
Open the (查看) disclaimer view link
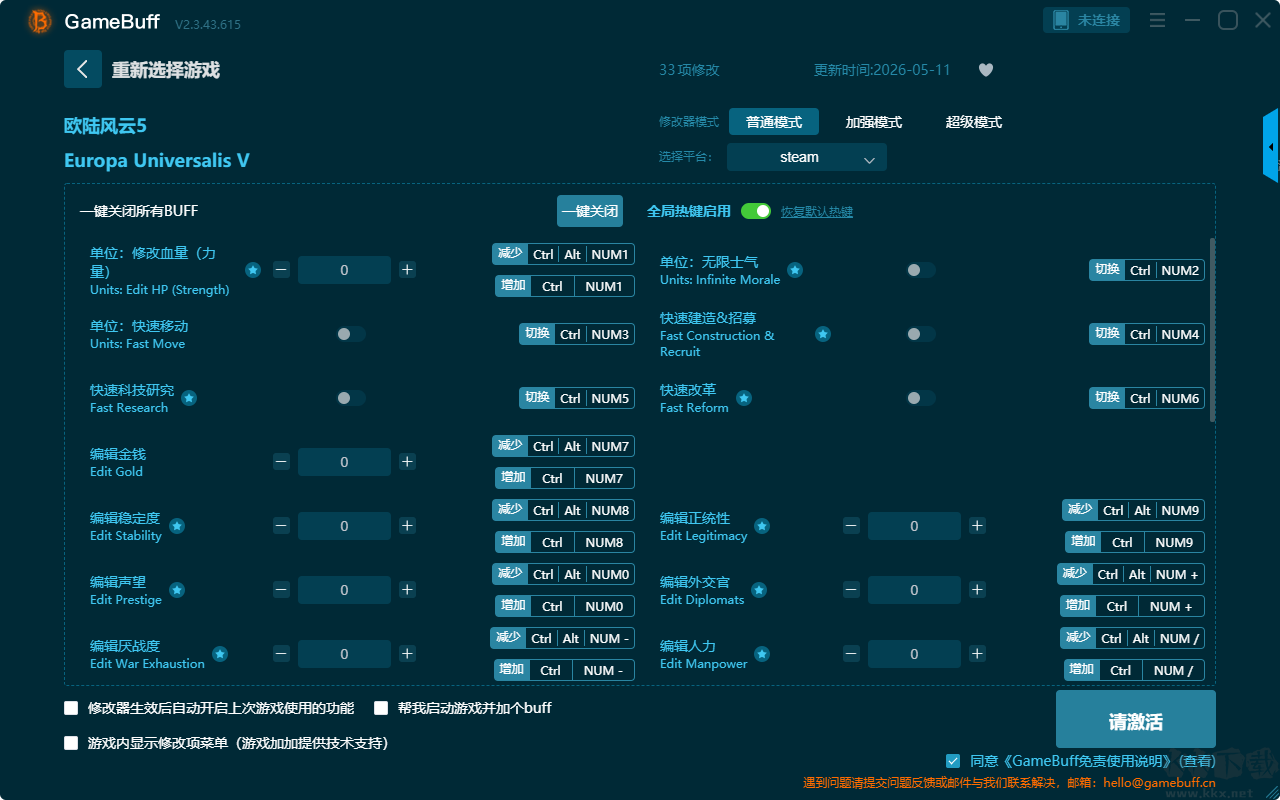click(x=1195, y=761)
